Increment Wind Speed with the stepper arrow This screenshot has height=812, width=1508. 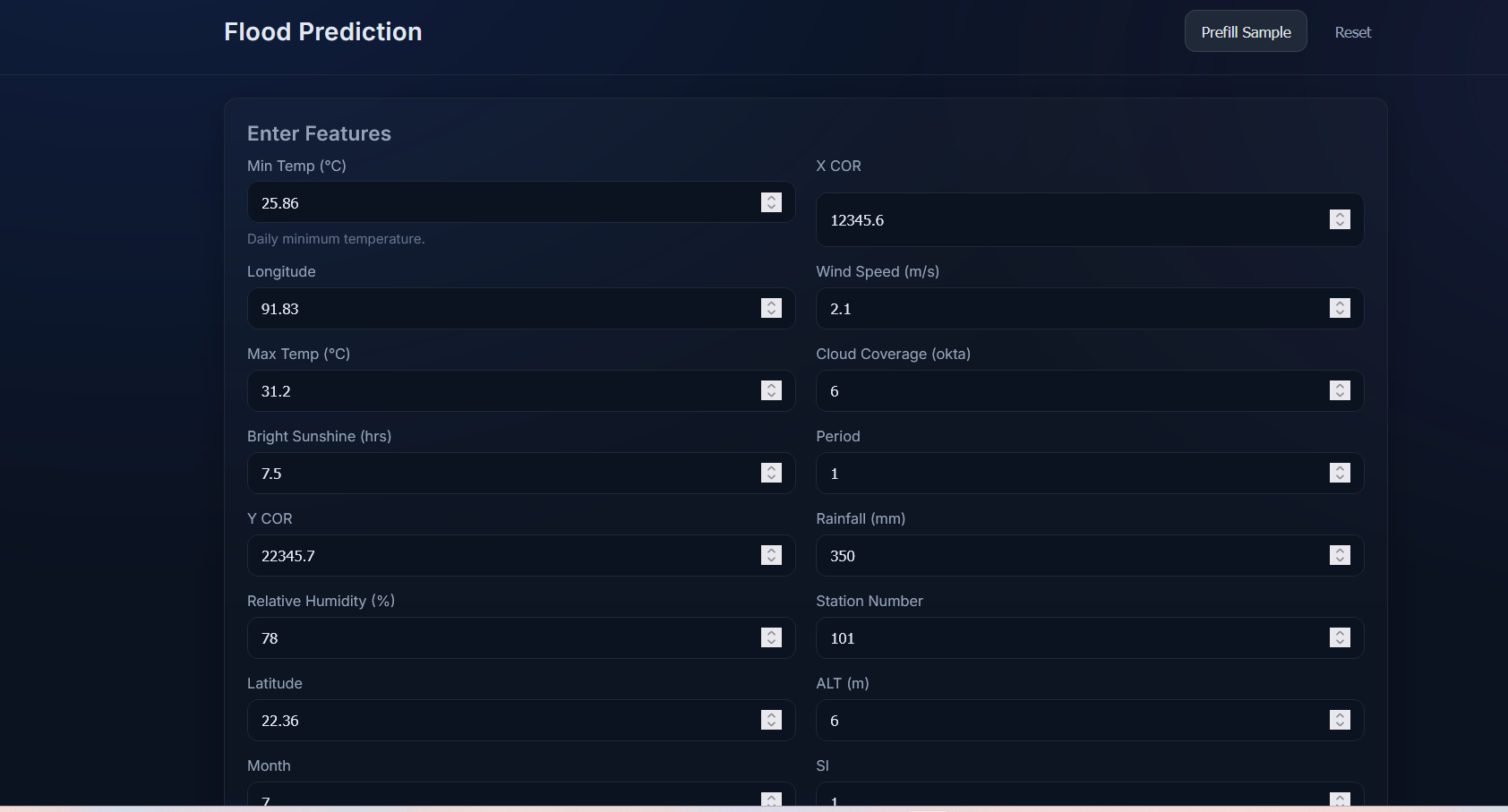tap(1340, 303)
